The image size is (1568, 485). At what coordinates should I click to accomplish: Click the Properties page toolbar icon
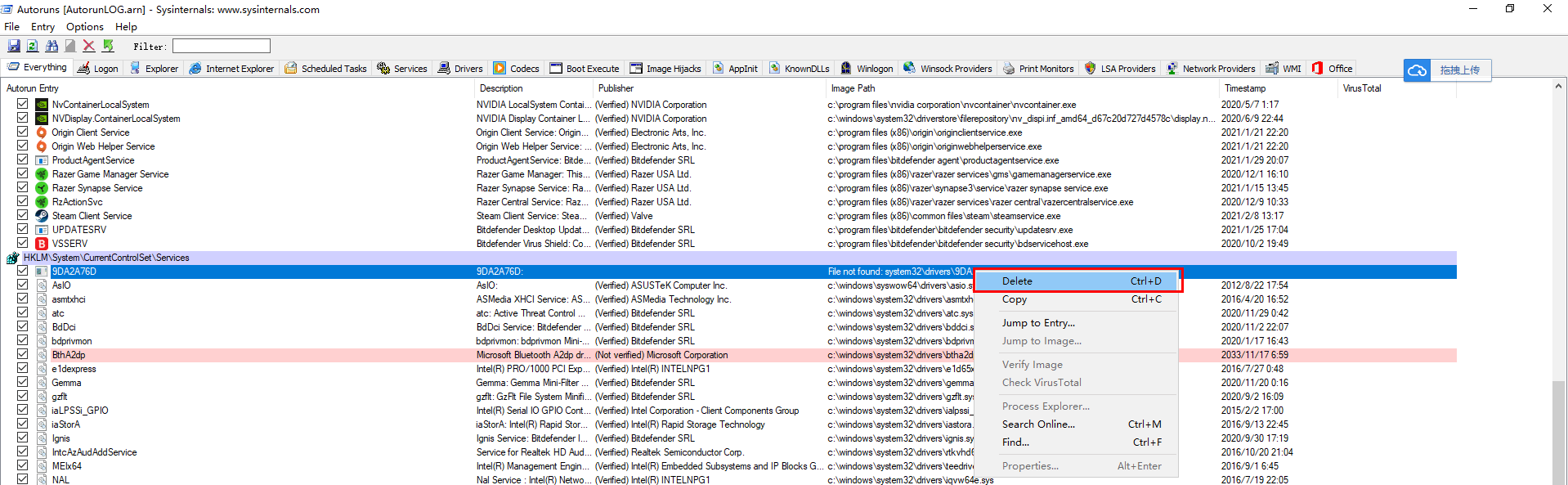[x=70, y=46]
